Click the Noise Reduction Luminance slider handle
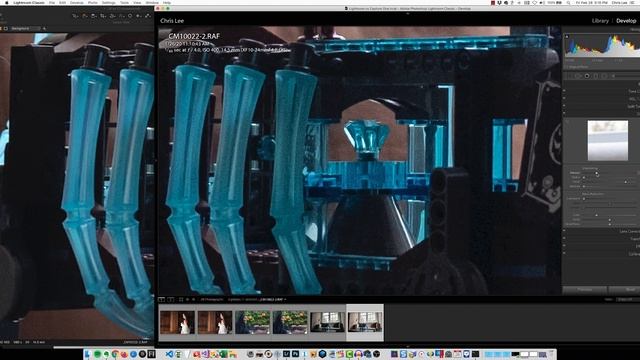640x360 pixels. [584, 199]
